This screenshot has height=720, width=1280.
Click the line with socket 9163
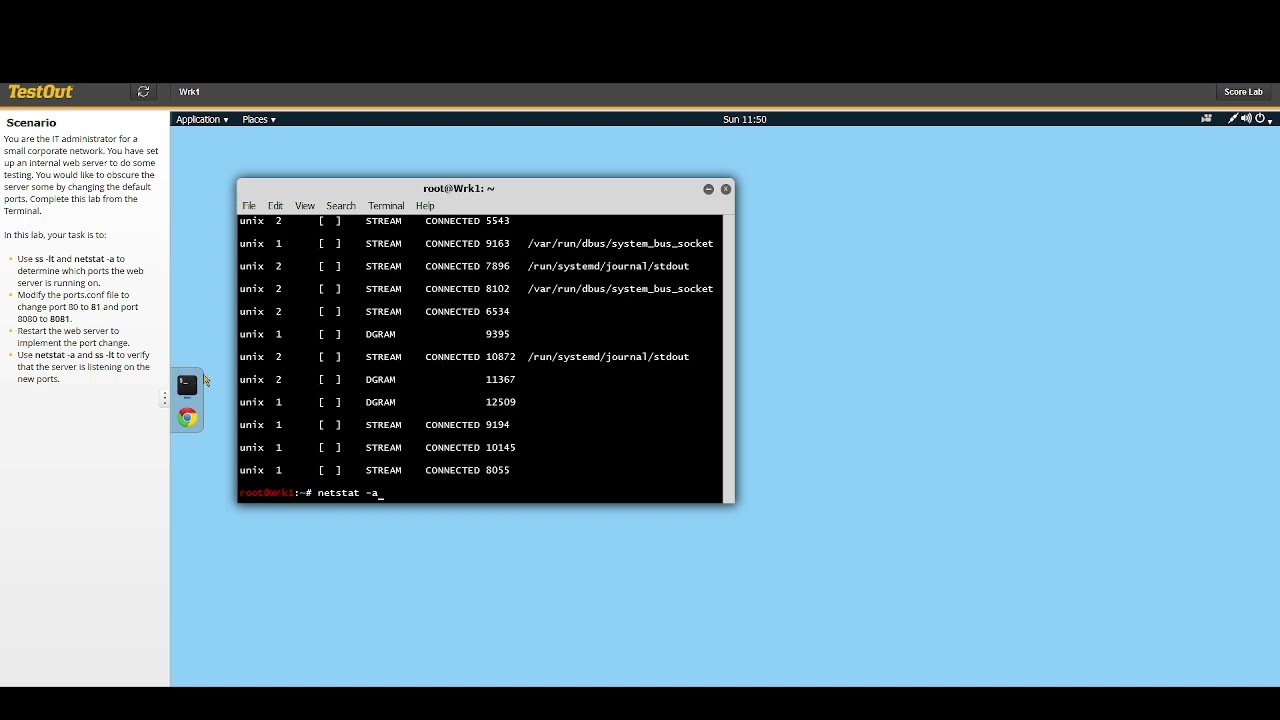tap(476, 244)
